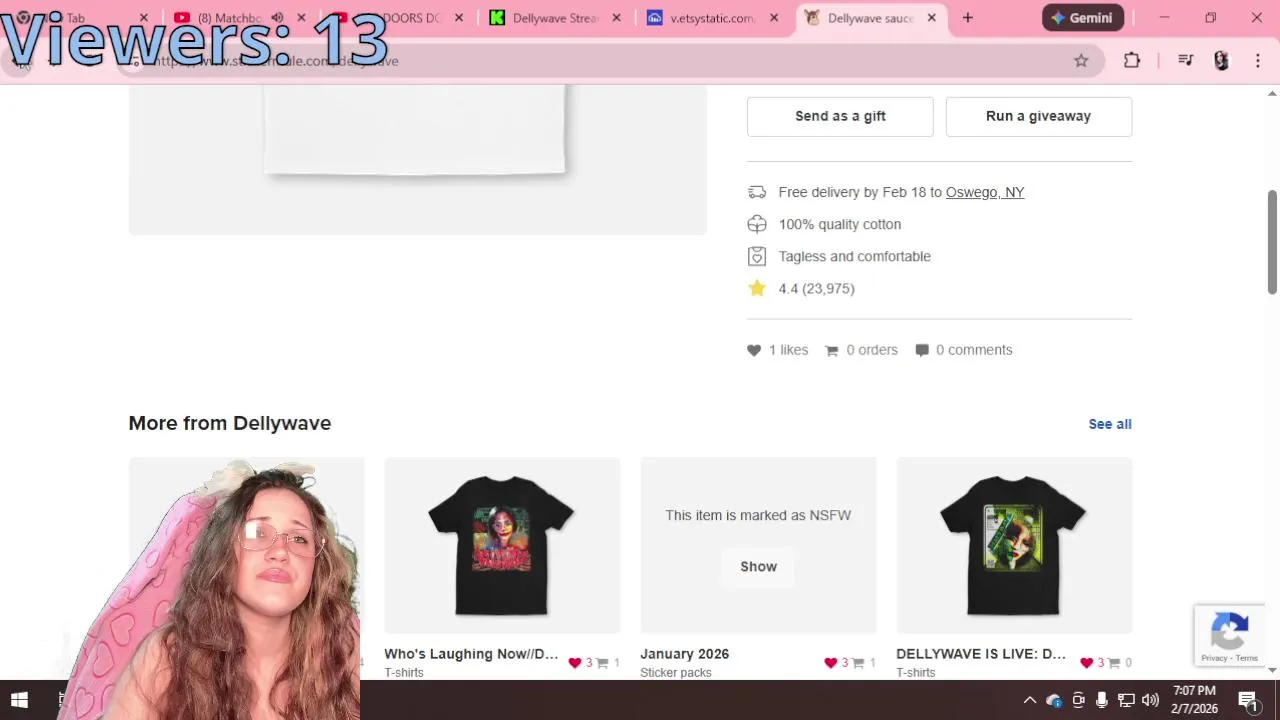Close the Dellywave sauce tab

tap(932, 18)
